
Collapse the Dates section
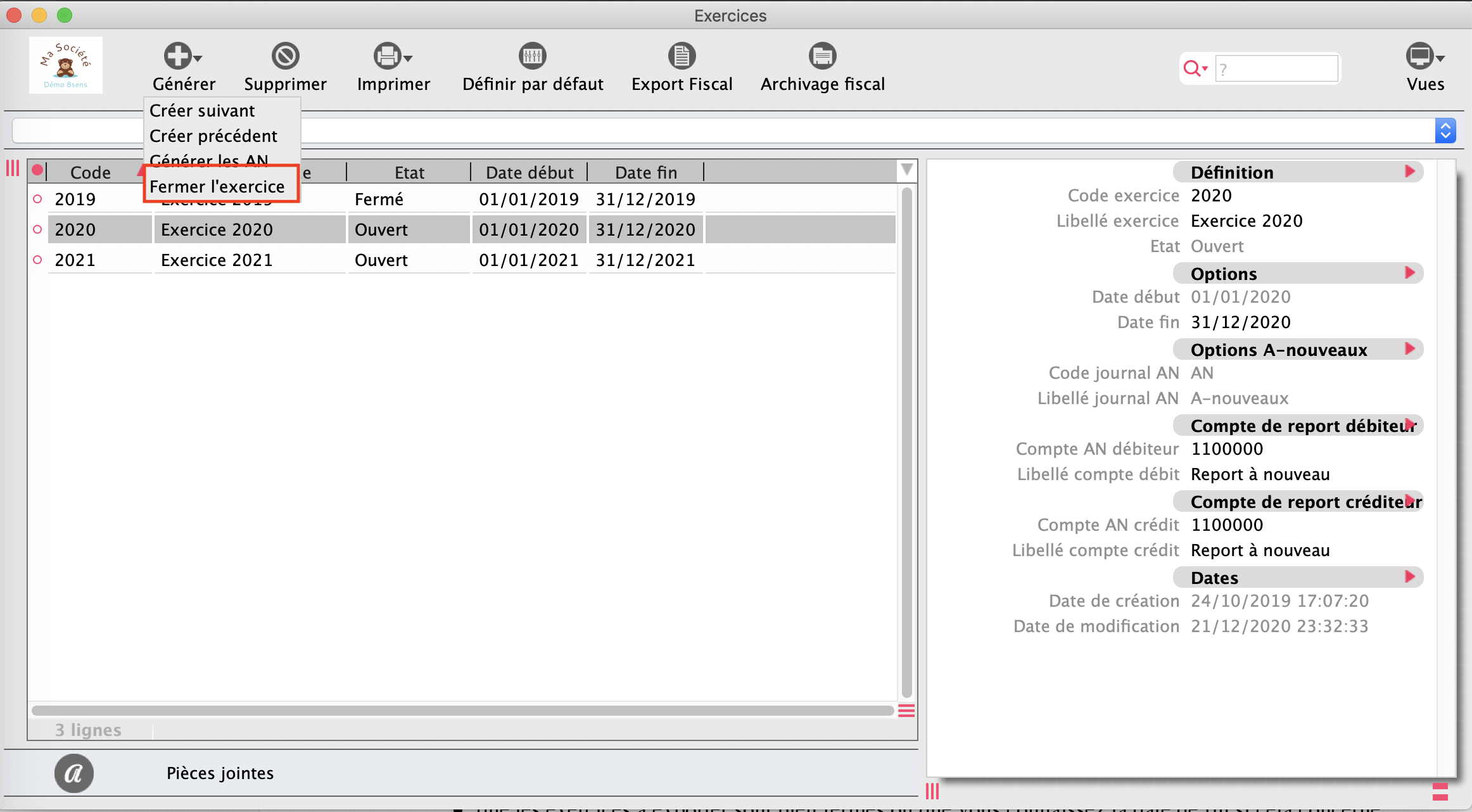coord(1410,576)
